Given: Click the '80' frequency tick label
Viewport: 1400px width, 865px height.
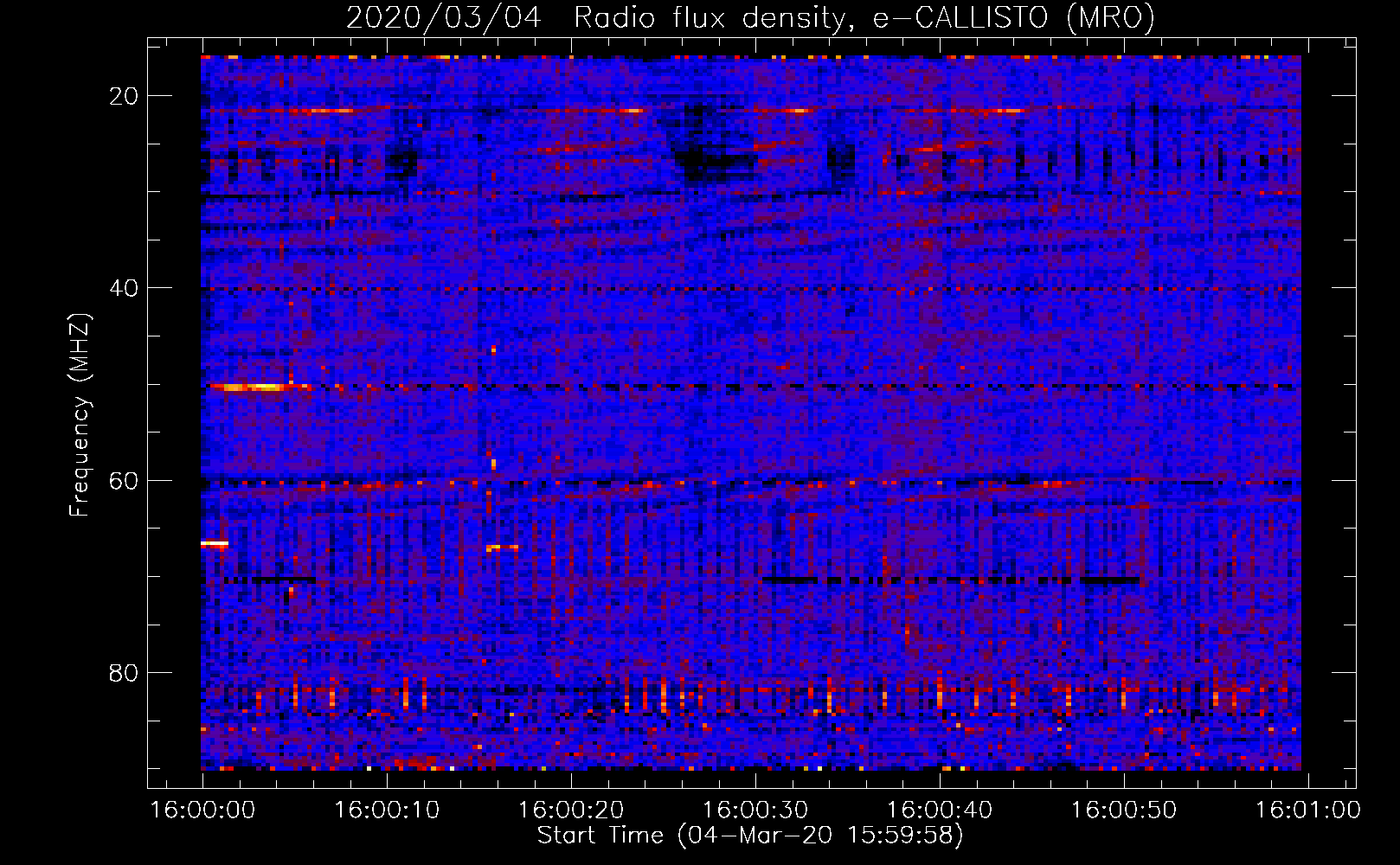Looking at the screenshot, I should (x=125, y=672).
